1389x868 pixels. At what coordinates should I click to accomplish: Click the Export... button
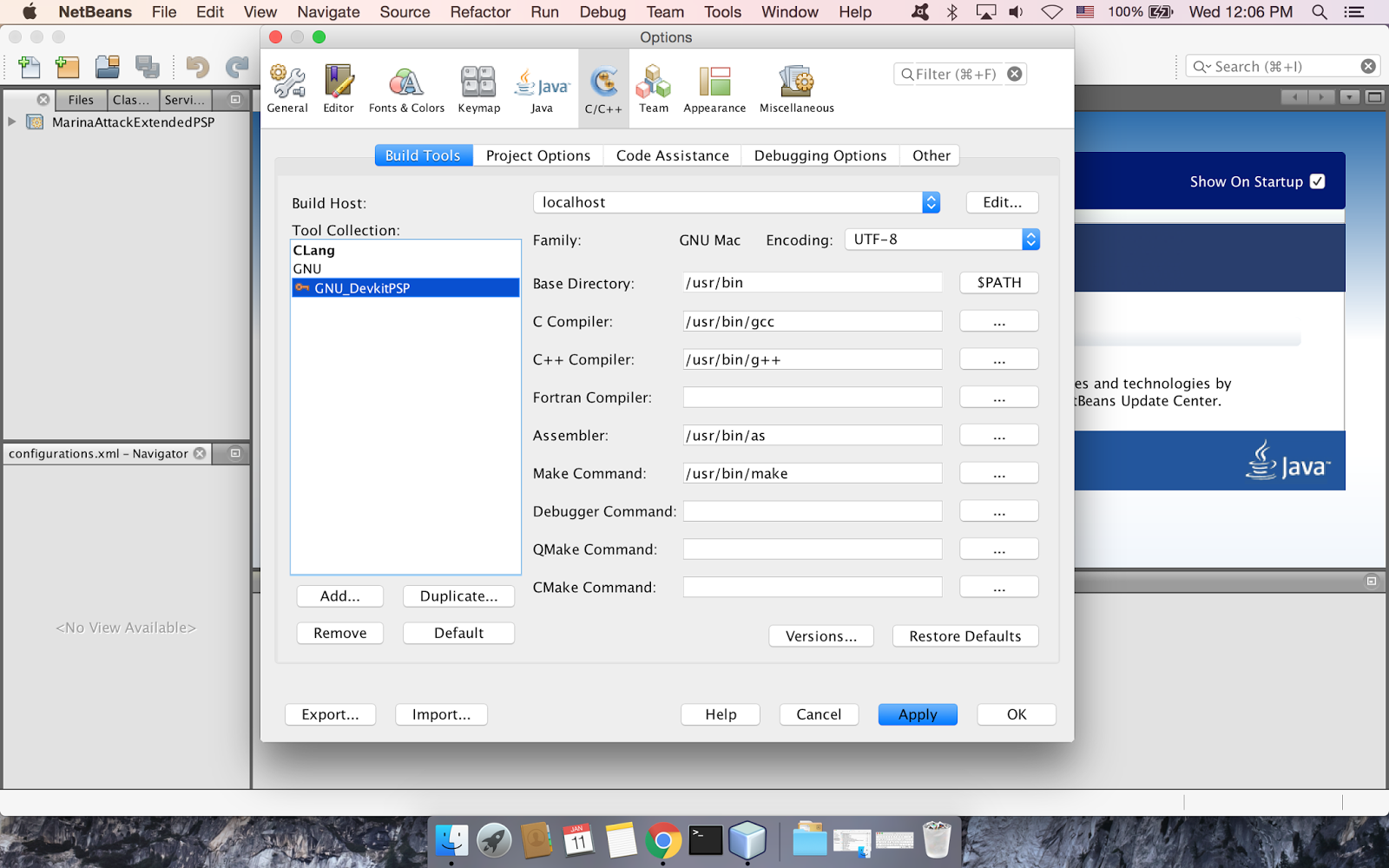(330, 714)
